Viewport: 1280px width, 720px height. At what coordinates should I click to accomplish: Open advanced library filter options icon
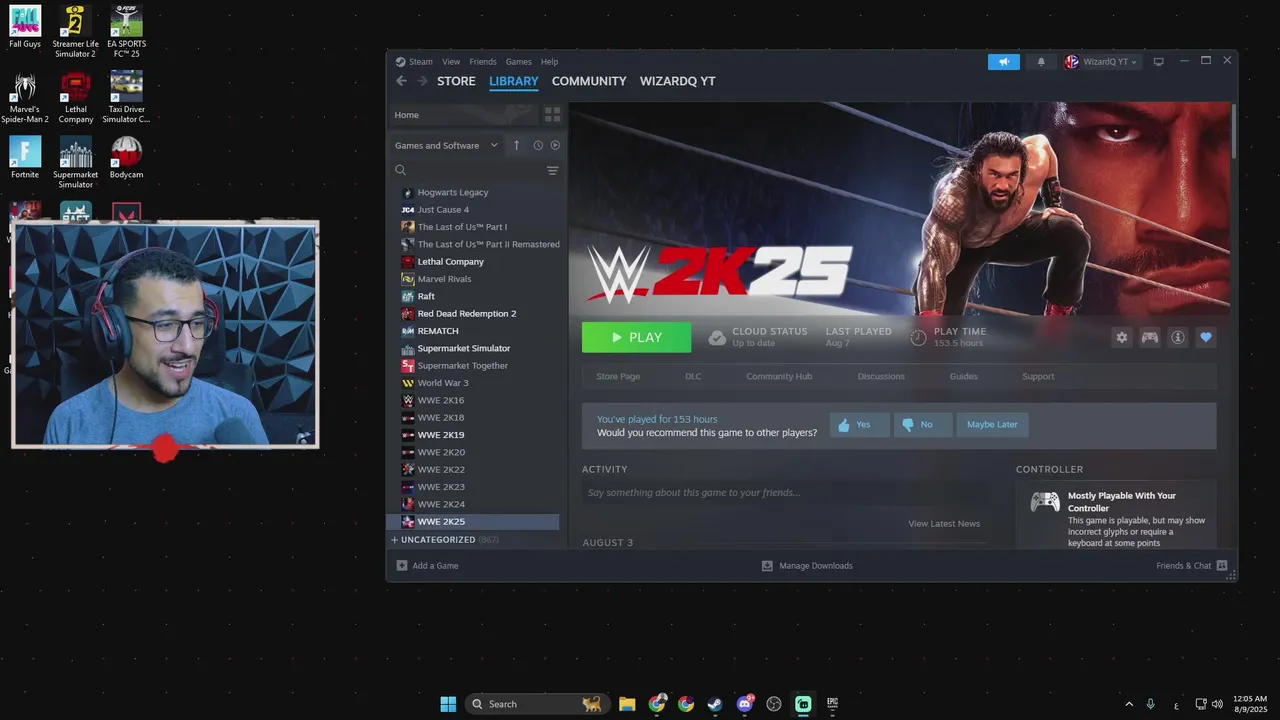(x=552, y=170)
